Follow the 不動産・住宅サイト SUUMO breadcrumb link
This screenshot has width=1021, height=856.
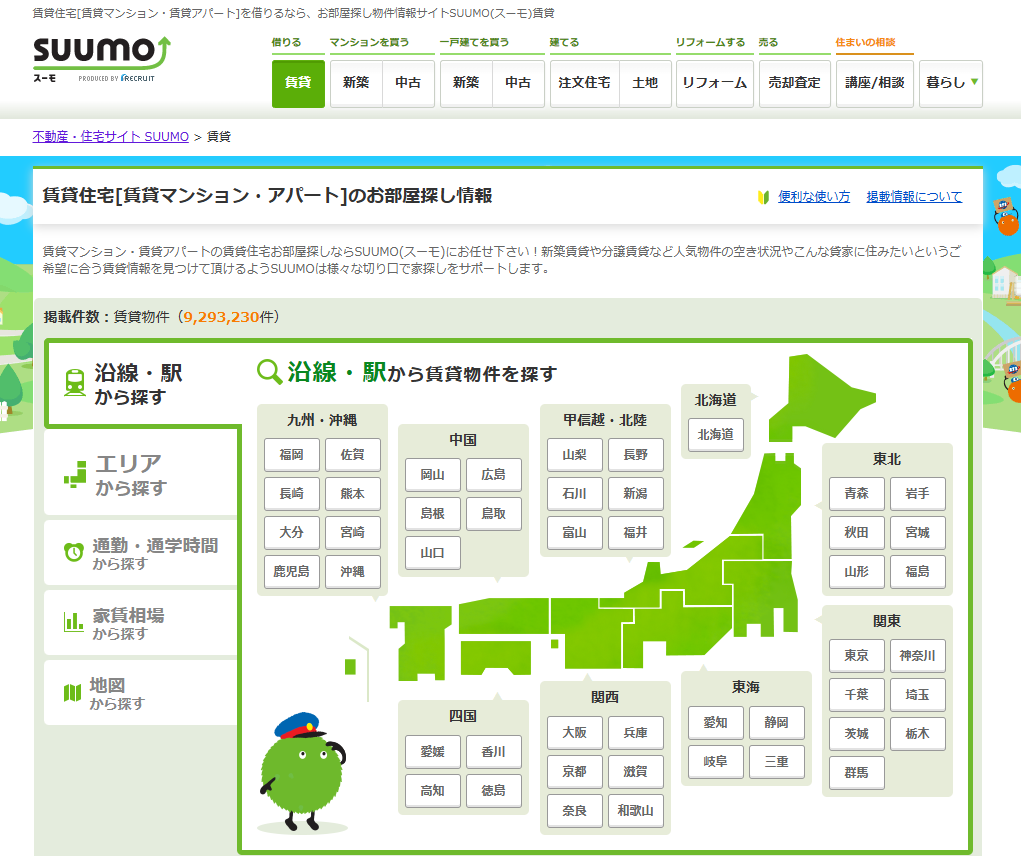pyautogui.click(x=111, y=137)
